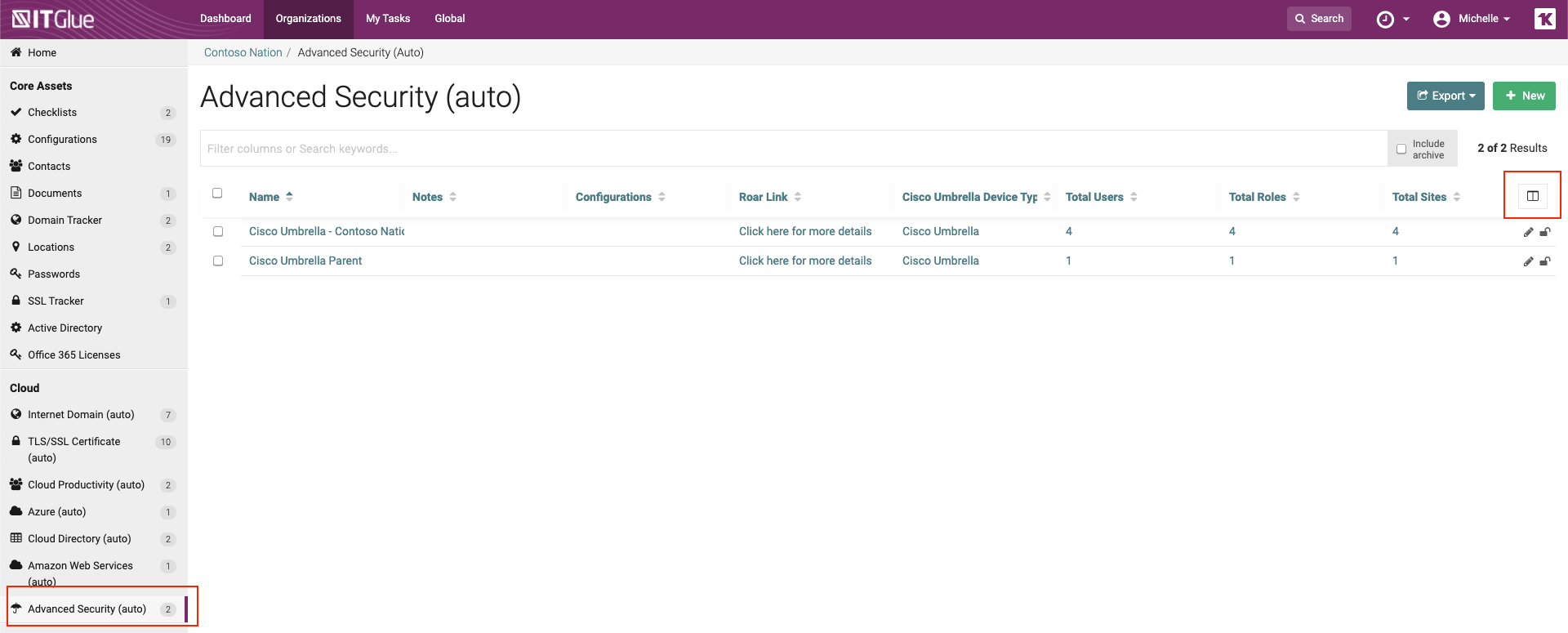Click Total Users value 4 in Contoso row
The height and width of the screenshot is (633, 1568).
1069,232
